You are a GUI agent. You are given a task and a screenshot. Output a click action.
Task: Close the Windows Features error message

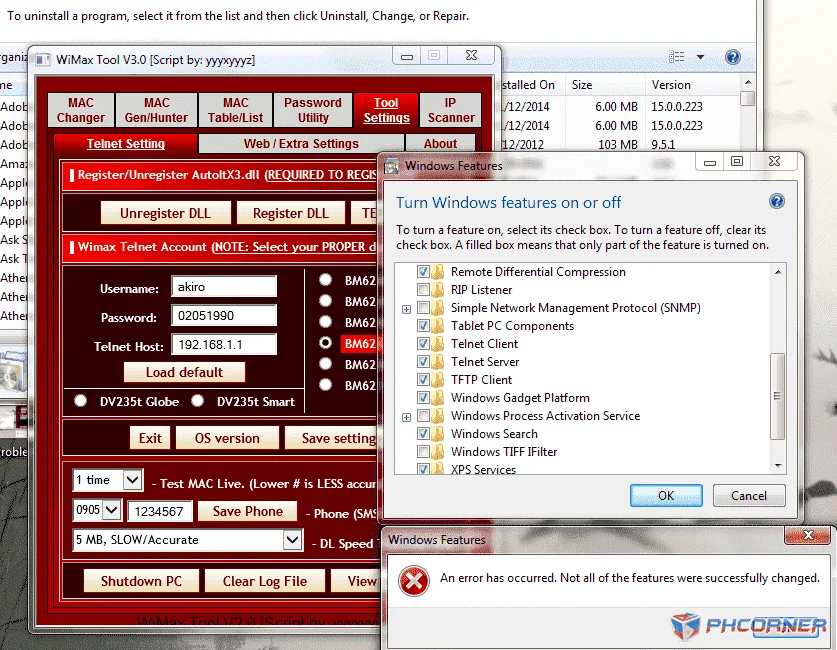(x=808, y=535)
